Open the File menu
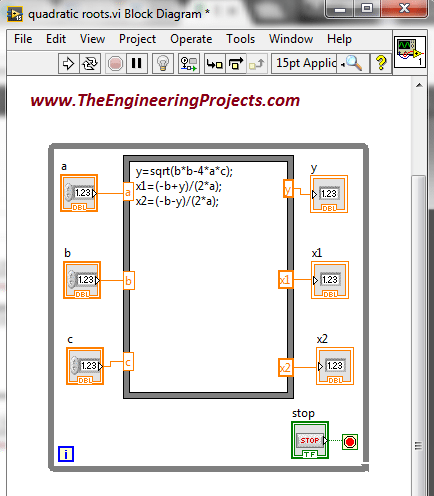Viewport: 434px width, 496px height. click(x=23, y=39)
